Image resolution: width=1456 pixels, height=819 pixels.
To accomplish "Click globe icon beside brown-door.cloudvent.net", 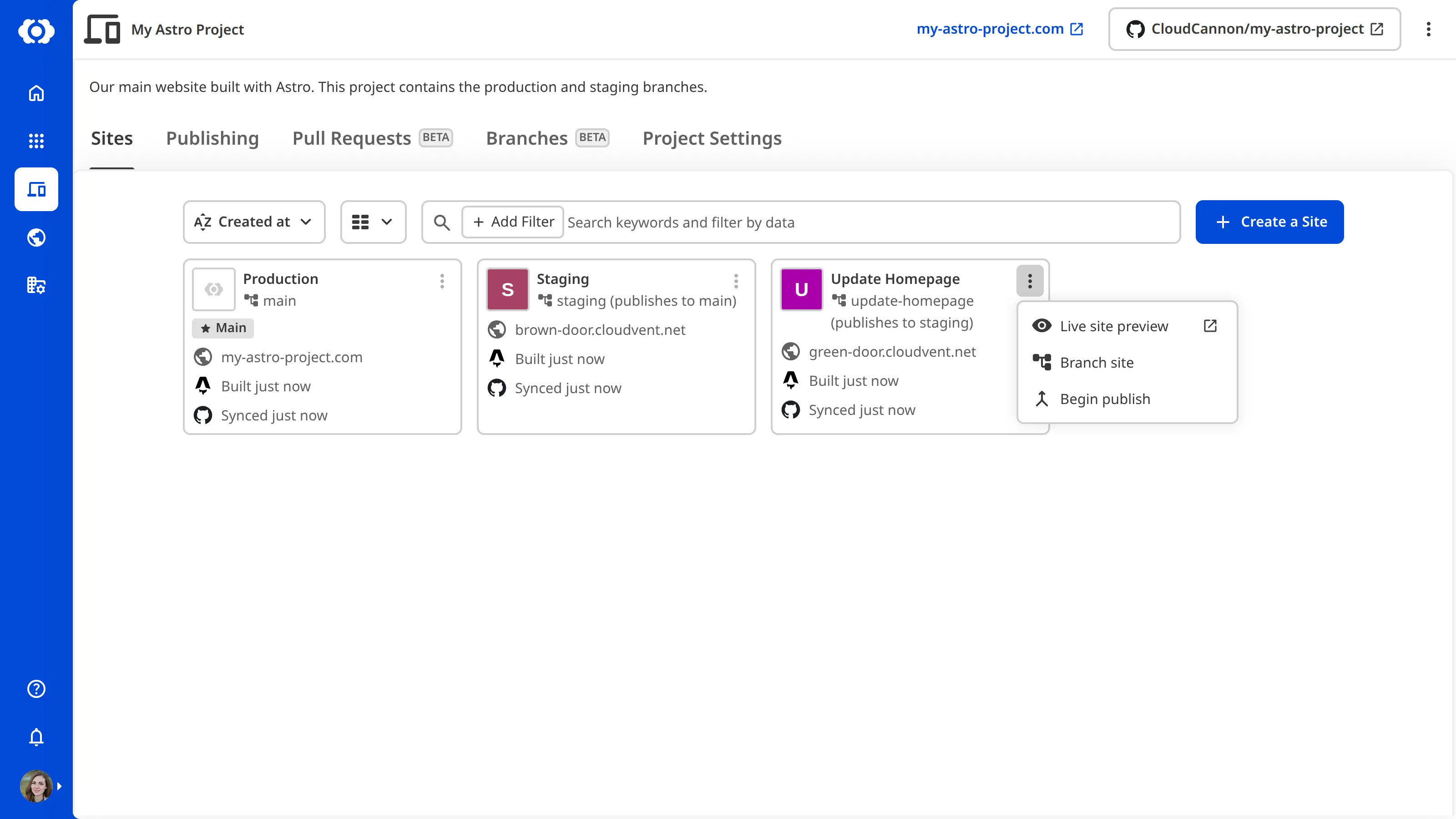I will (x=497, y=329).
